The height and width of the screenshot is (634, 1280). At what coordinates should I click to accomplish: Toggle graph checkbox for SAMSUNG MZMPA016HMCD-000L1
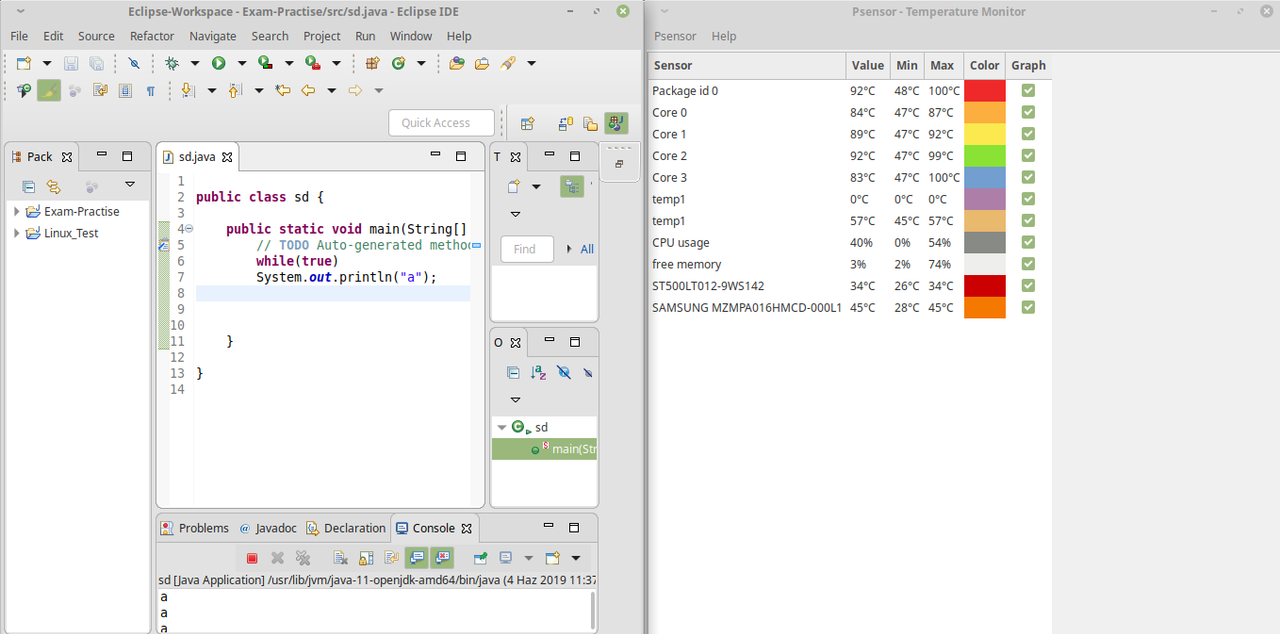pos(1028,307)
